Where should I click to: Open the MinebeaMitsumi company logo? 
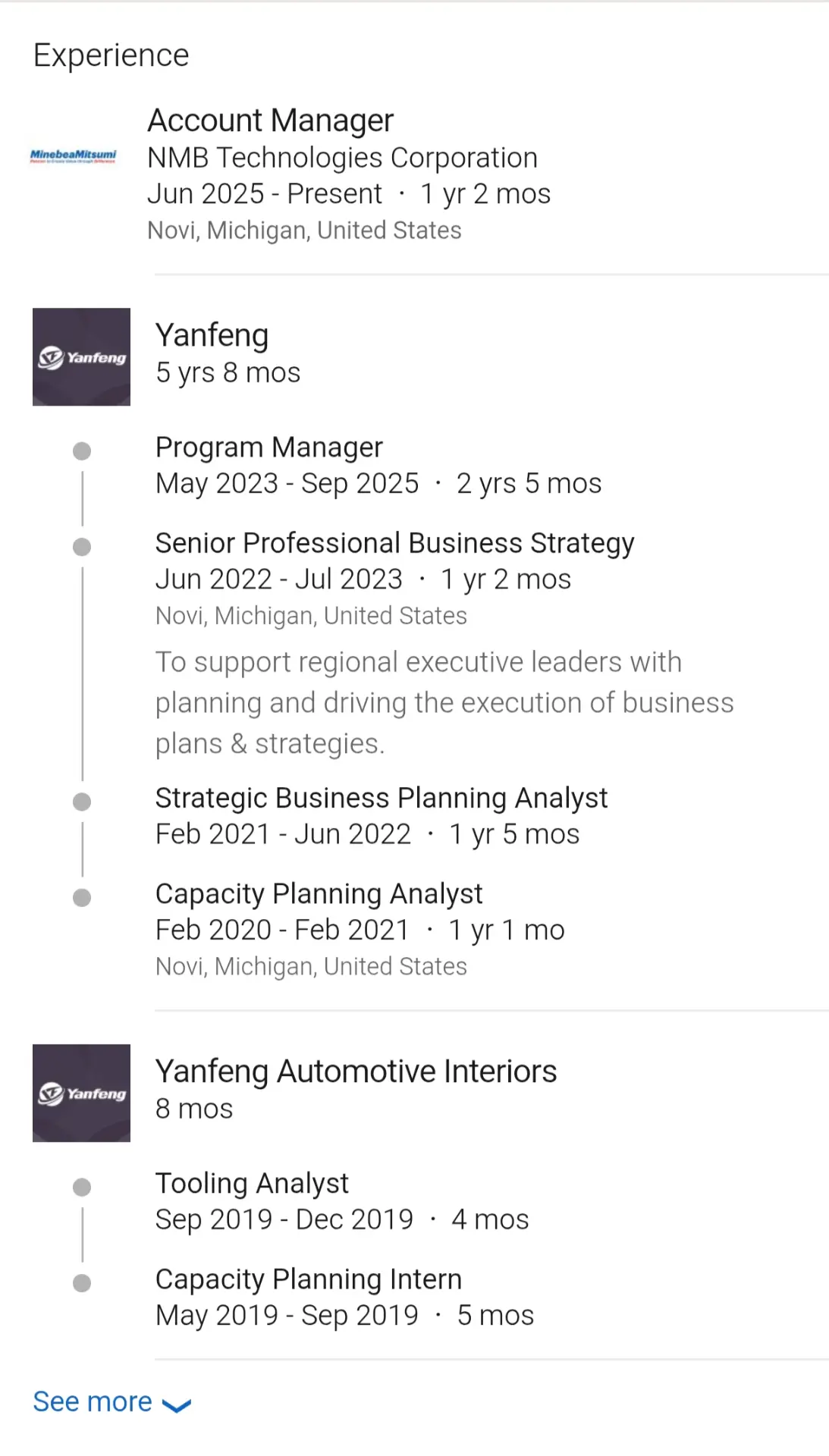pyautogui.click(x=73, y=157)
